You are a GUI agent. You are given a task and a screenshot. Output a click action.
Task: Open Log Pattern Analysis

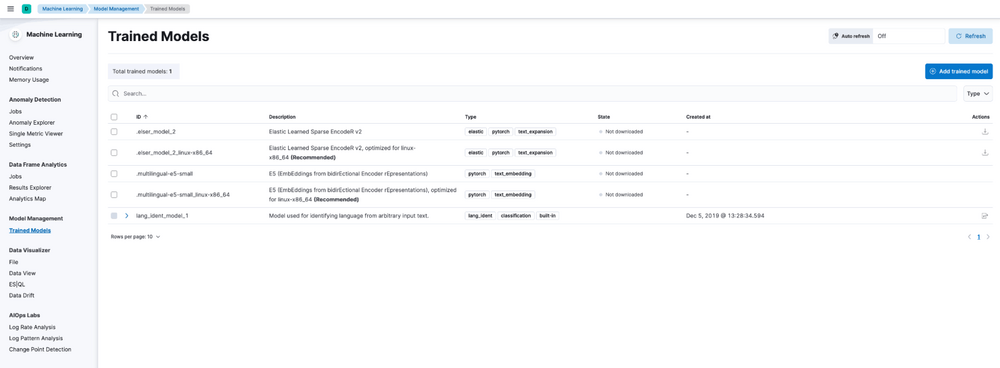point(36,338)
